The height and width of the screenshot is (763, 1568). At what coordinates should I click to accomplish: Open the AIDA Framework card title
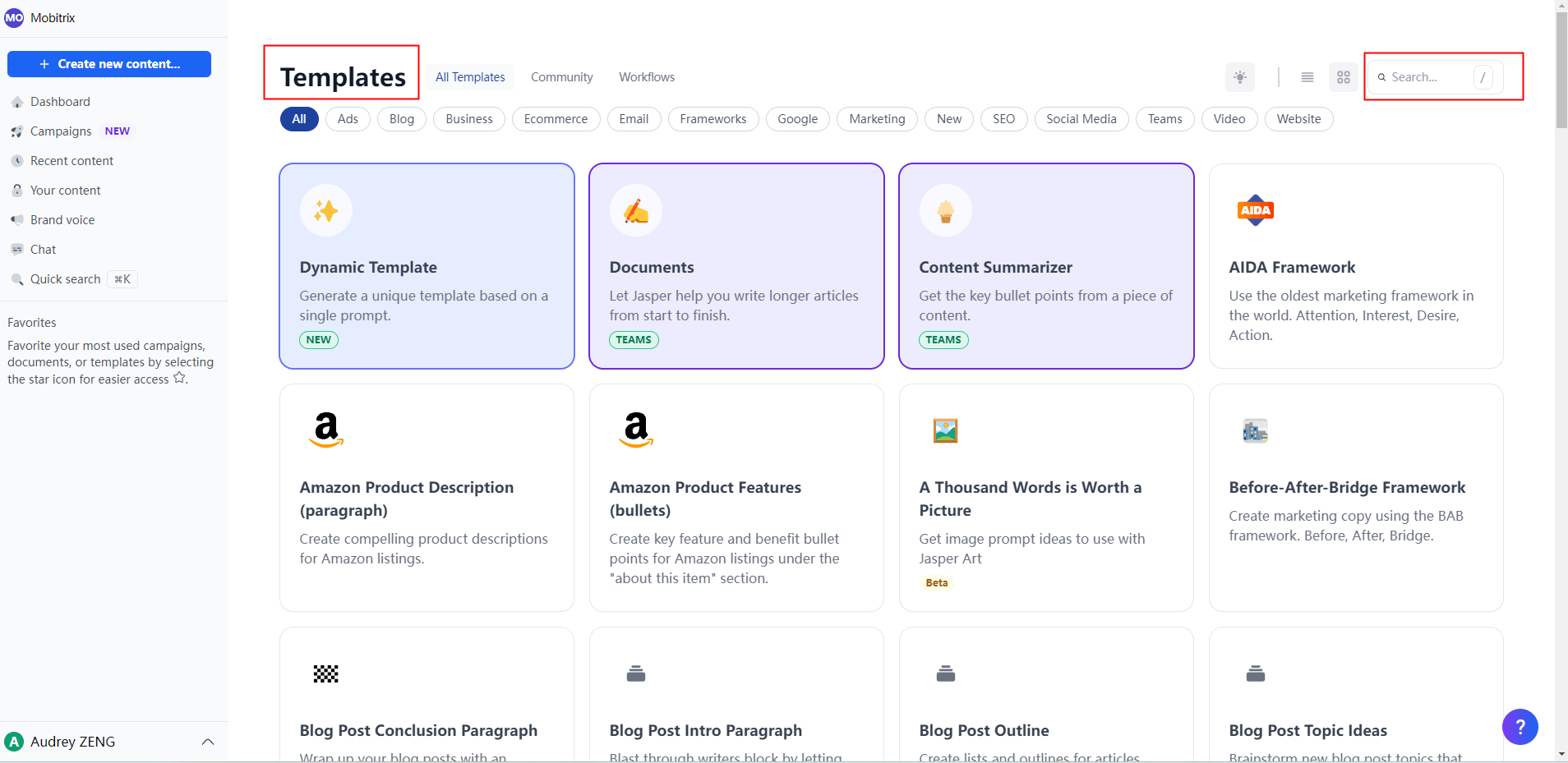tap(1292, 268)
